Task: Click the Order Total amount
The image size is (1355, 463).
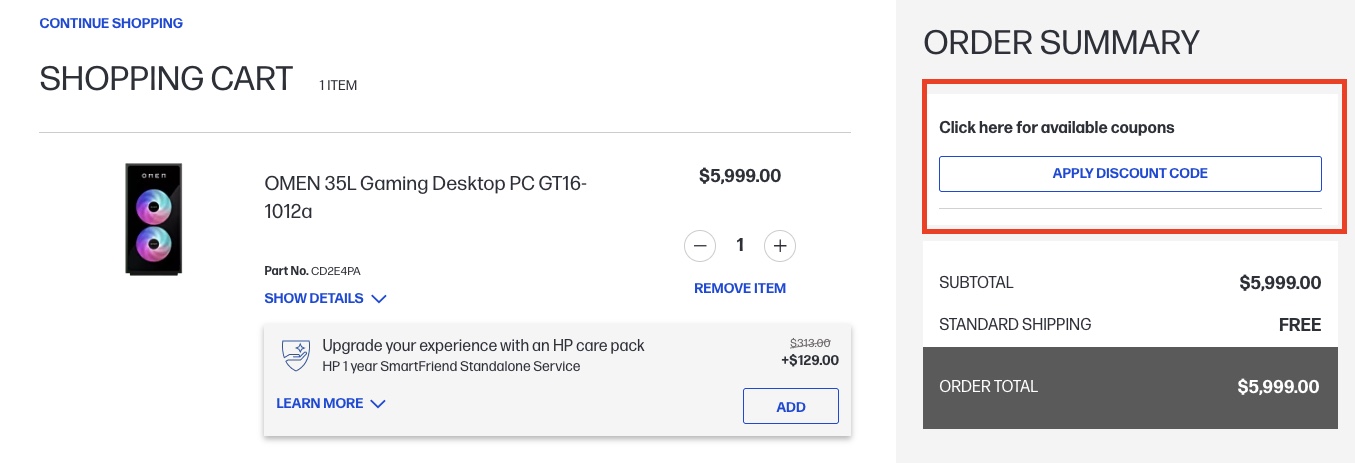Action: (x=1278, y=387)
